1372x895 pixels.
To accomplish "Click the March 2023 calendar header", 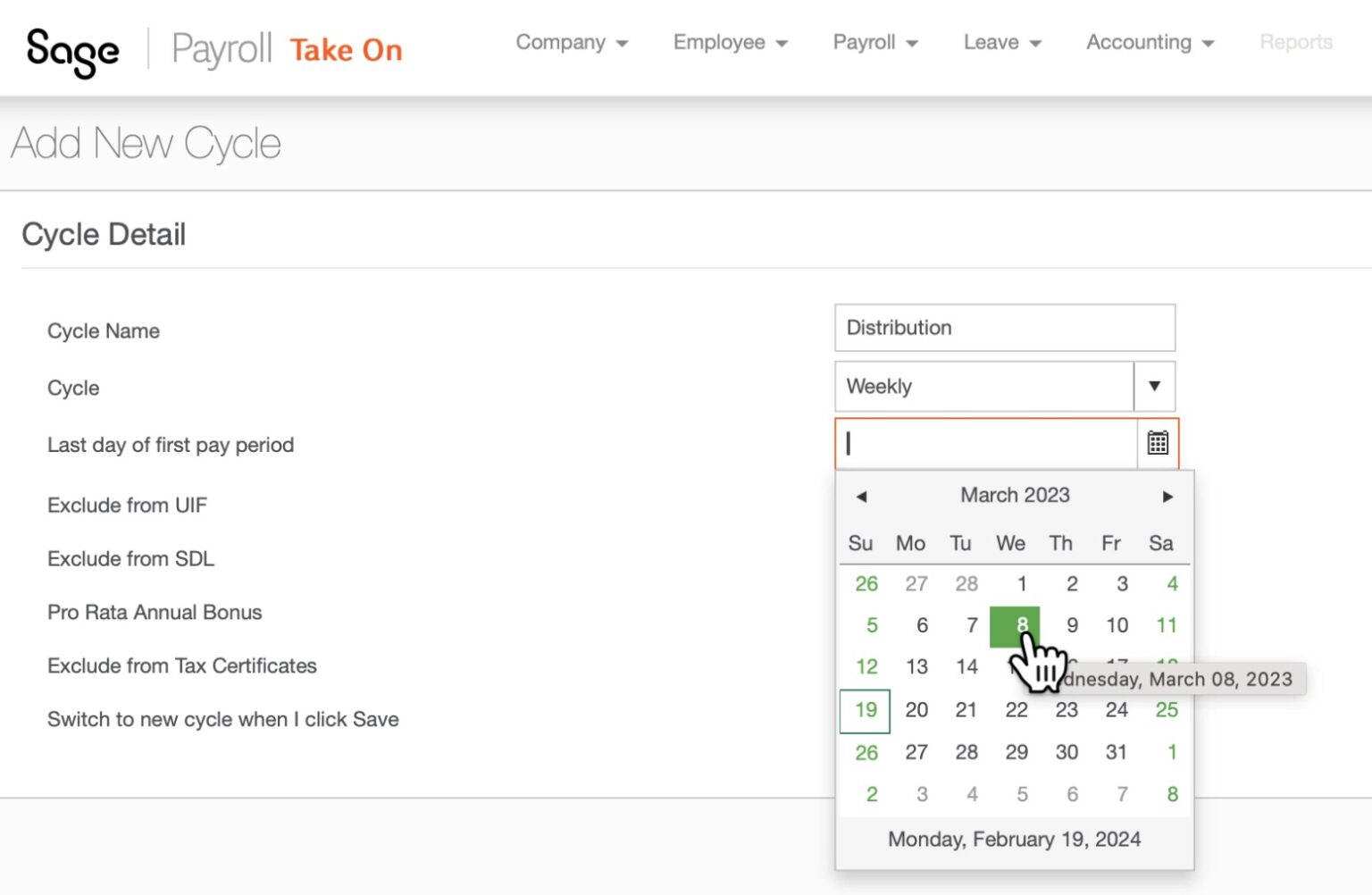I will pyautogui.click(x=1014, y=495).
